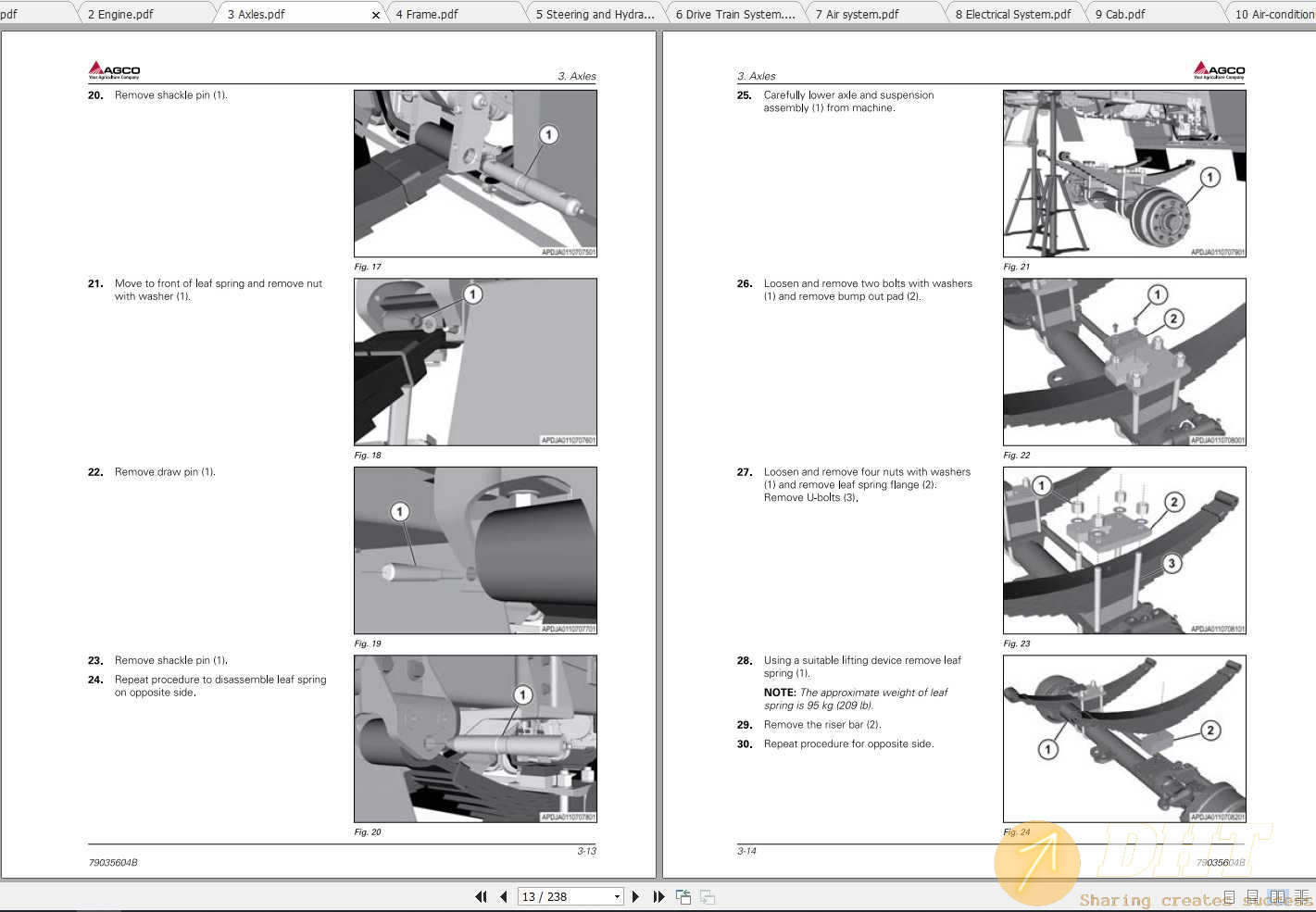Click the Fig. 18 leaf spring nut illustration
Viewport: 1316px width, 912px height.
475,362
